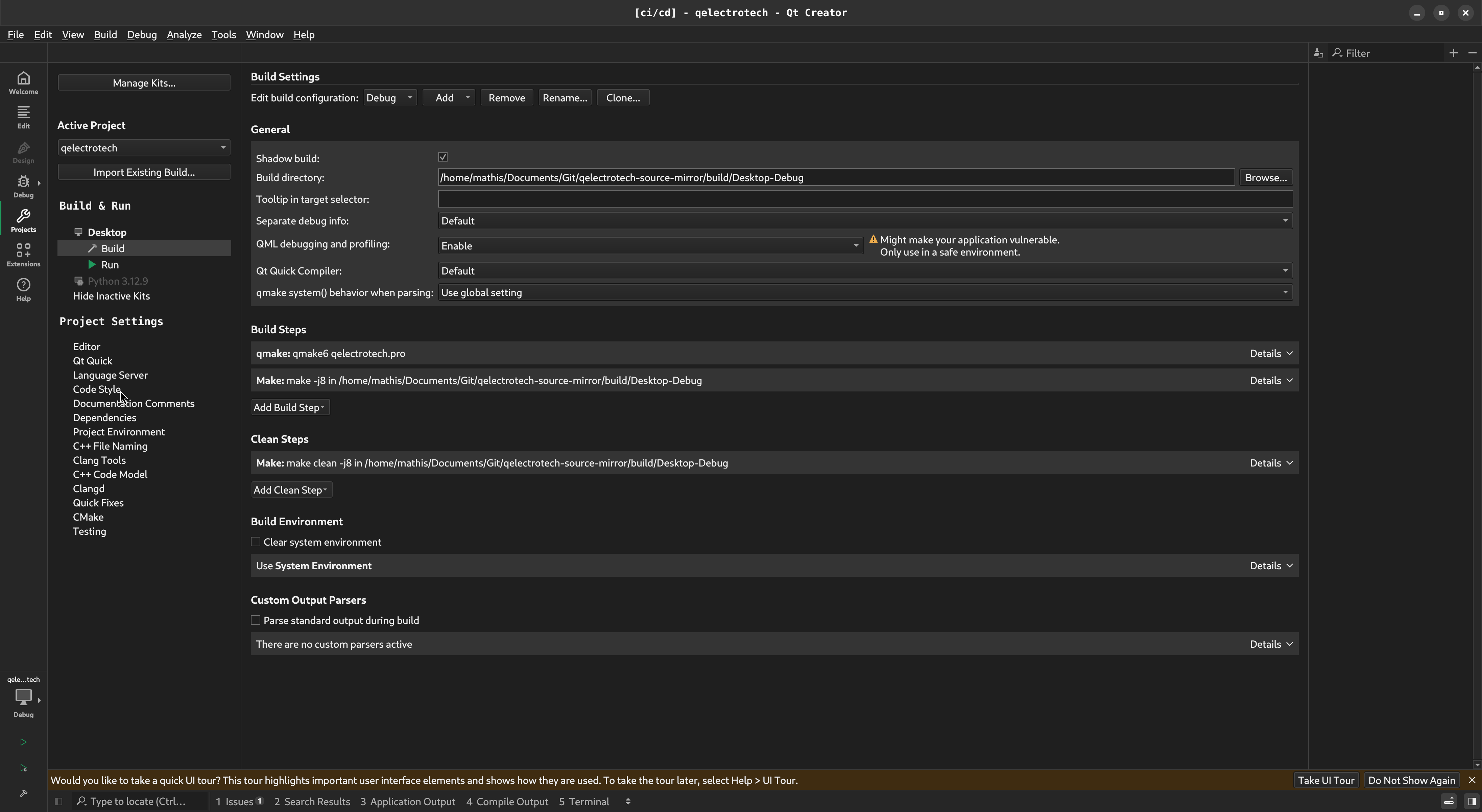This screenshot has width=1482, height=812.
Task: Open Code Style project settings
Action: (x=97, y=389)
